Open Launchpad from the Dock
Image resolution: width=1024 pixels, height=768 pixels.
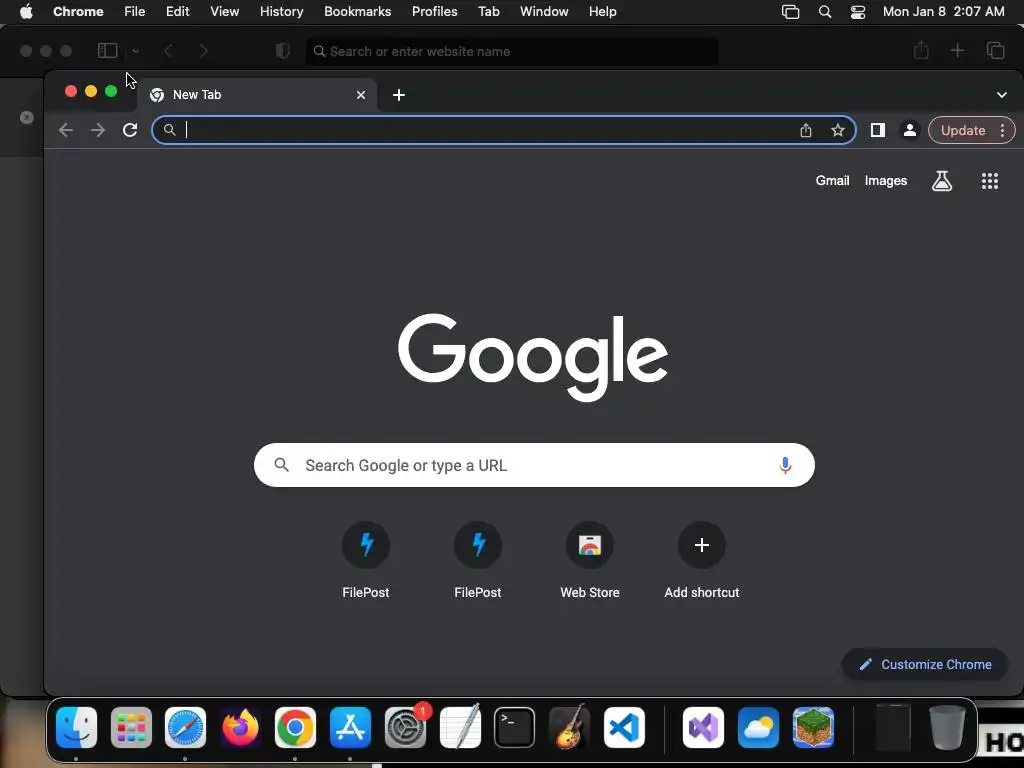(131, 728)
